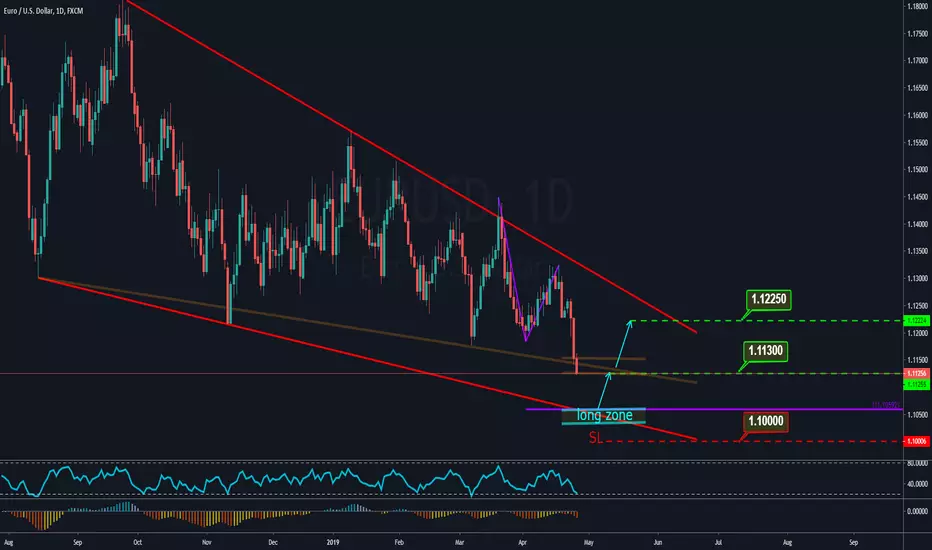Click the 1.14000 price scale label
Screen dimensions: 932x550
[x=917, y=224]
